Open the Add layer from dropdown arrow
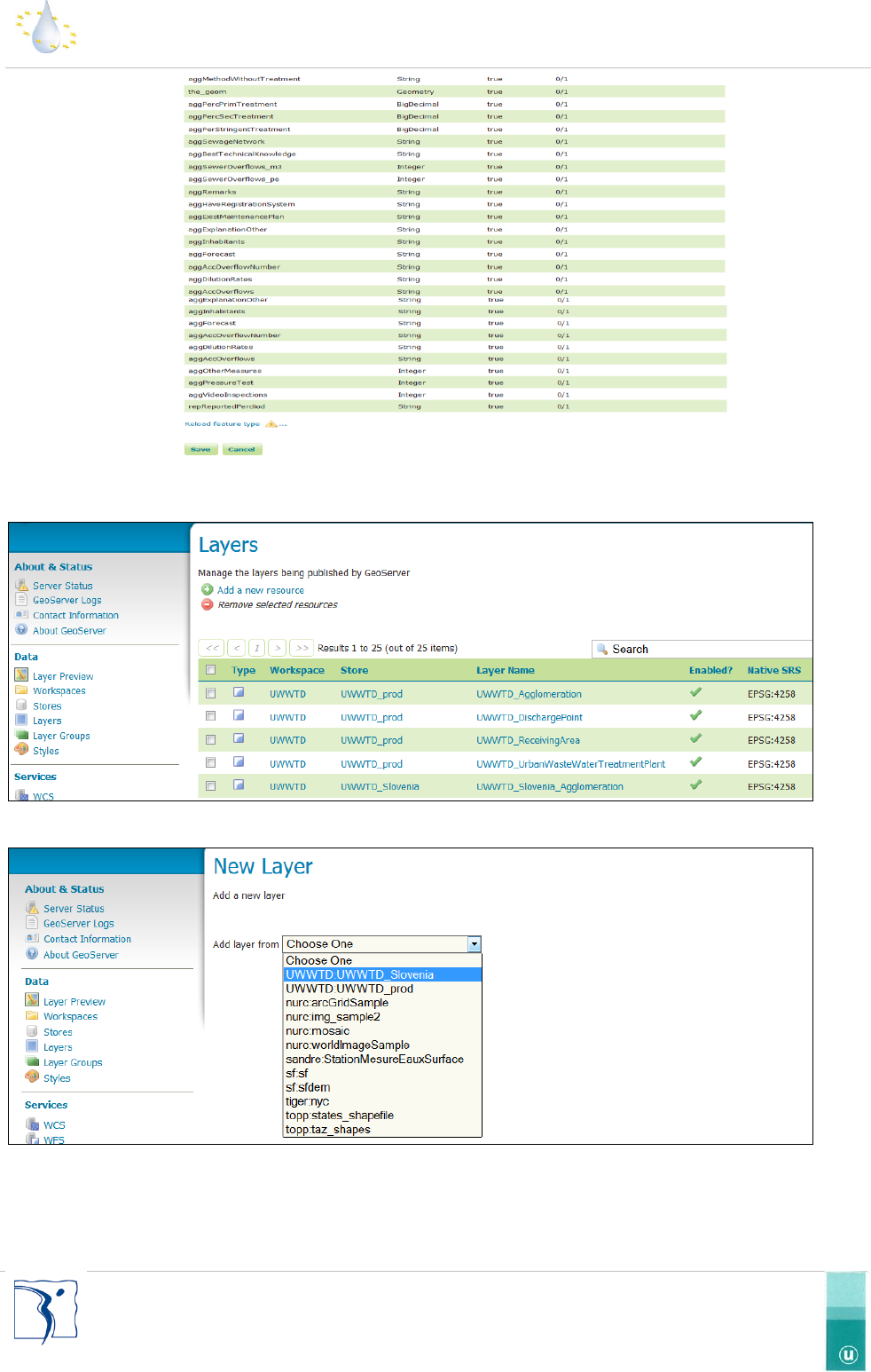The width and height of the screenshot is (871, 1372). coord(475,944)
